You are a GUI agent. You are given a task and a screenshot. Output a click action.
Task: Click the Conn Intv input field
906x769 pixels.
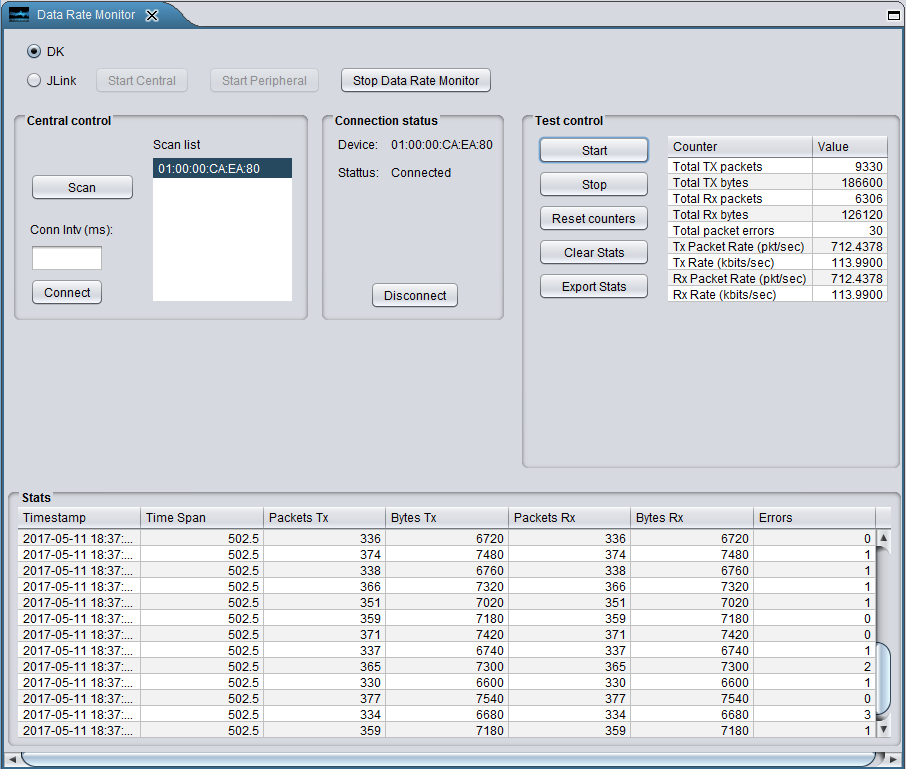[x=67, y=258]
